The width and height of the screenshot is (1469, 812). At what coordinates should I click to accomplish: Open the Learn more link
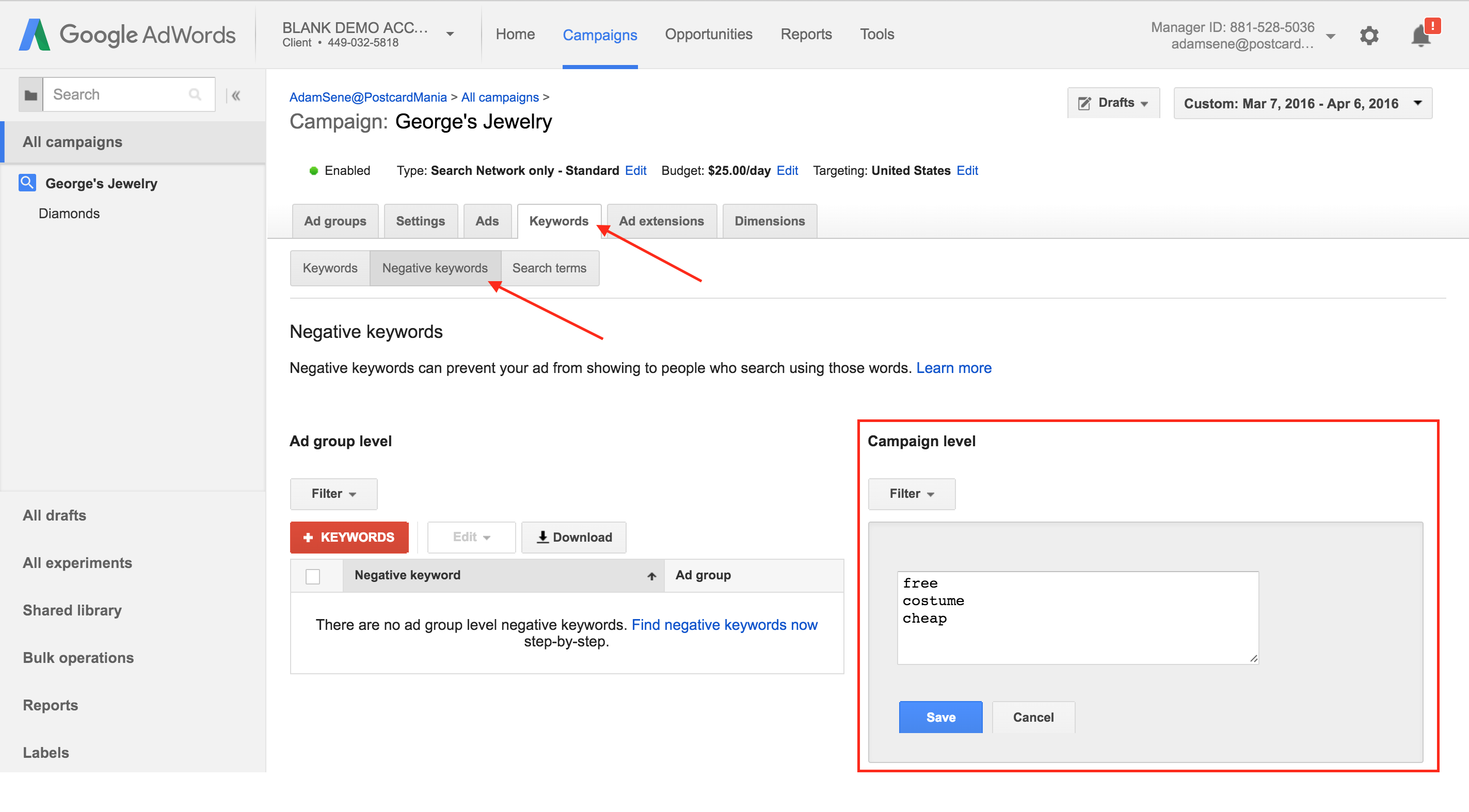click(x=953, y=368)
